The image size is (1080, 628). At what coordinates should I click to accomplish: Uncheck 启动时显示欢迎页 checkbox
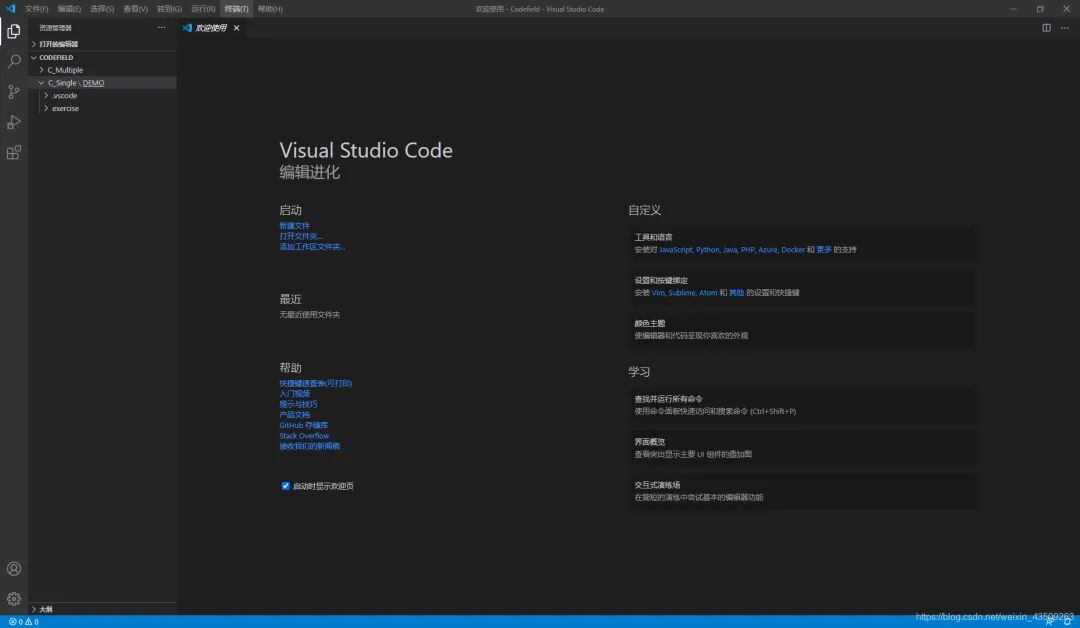point(285,485)
